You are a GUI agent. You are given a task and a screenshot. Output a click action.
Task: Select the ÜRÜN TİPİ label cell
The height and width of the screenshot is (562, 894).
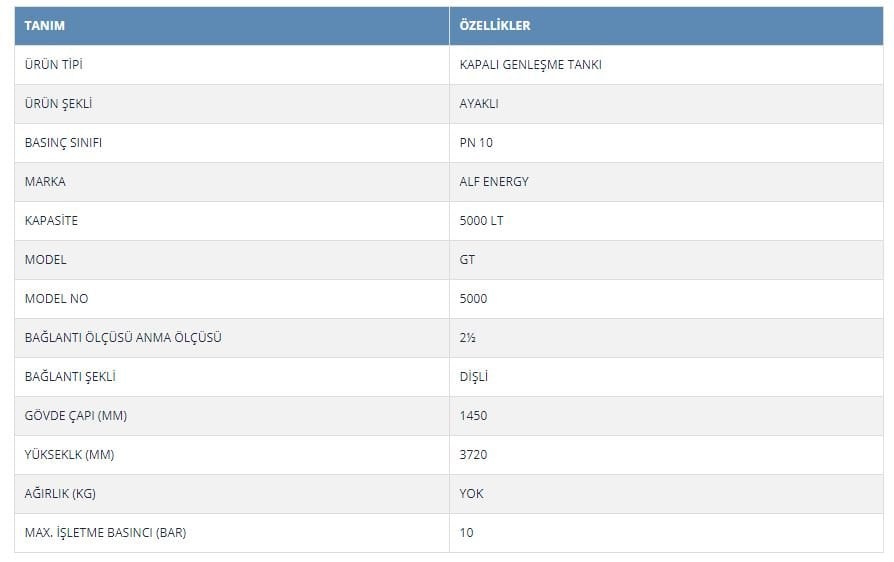231,65
